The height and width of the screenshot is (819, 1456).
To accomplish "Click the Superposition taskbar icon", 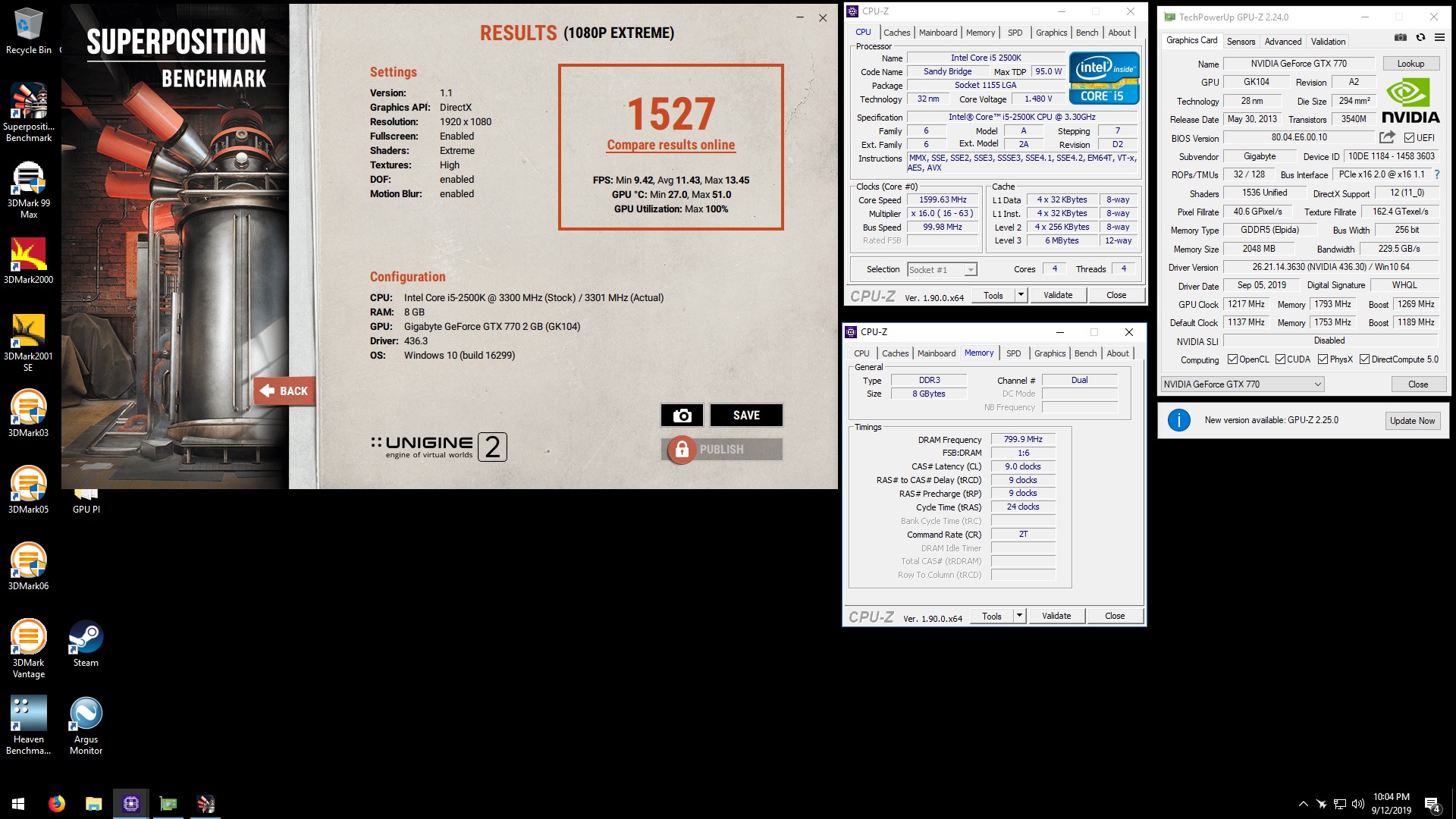I will pos(206,804).
